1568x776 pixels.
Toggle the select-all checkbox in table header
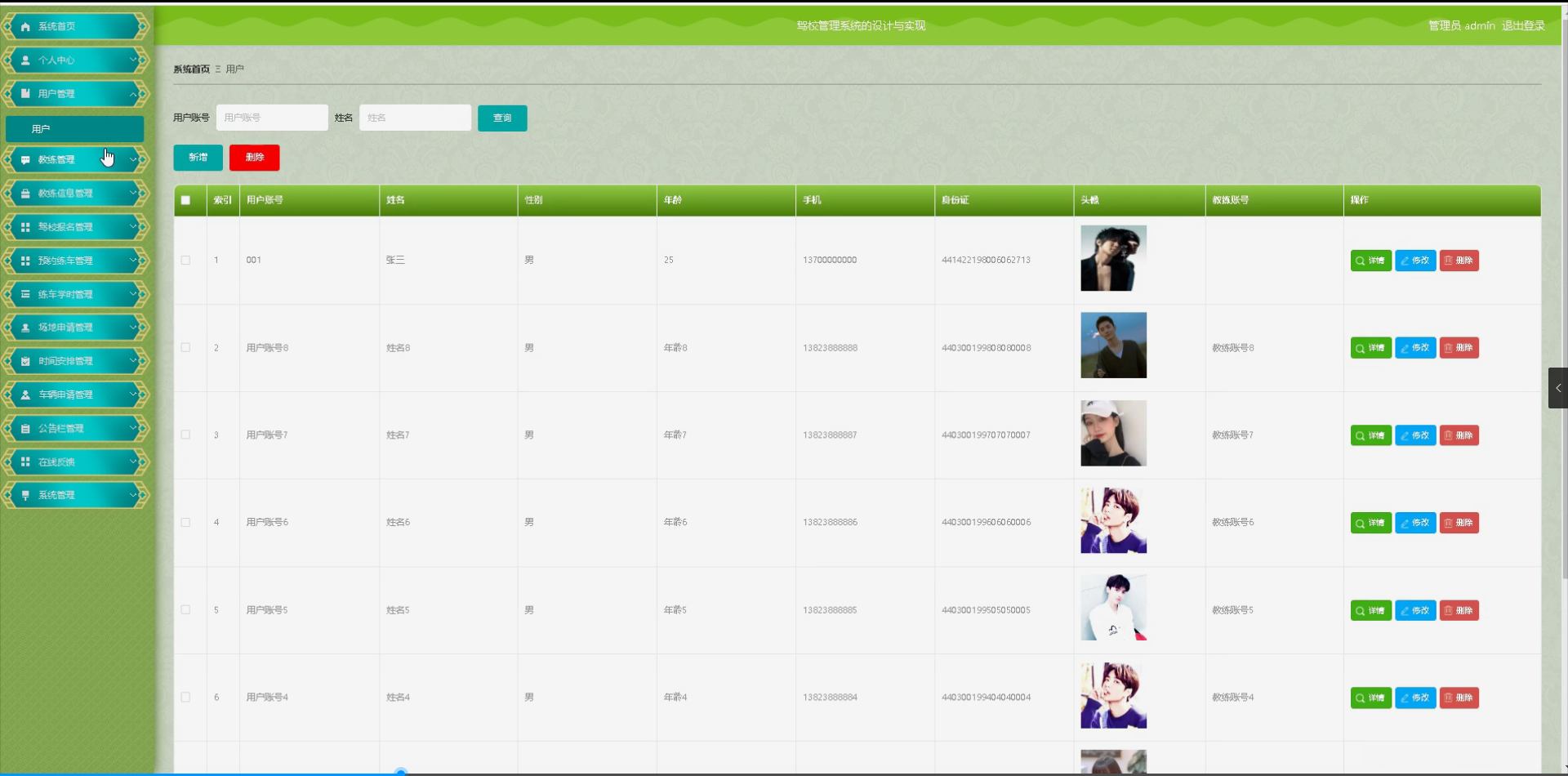coord(185,200)
